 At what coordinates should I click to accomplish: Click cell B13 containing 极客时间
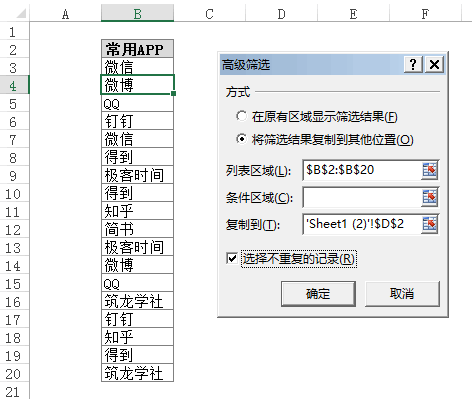137,247
